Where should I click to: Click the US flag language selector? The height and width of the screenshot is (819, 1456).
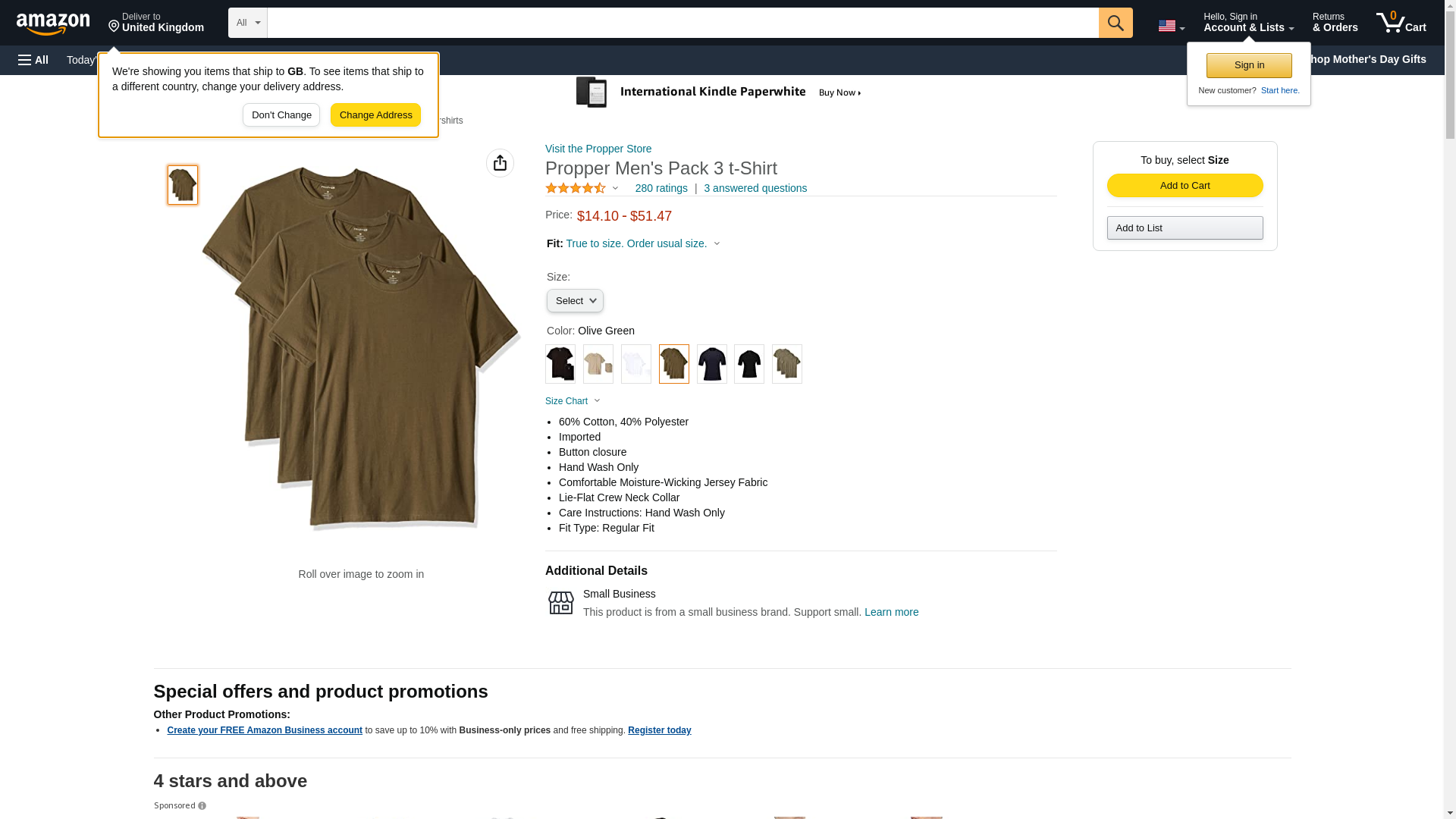[x=1171, y=26]
